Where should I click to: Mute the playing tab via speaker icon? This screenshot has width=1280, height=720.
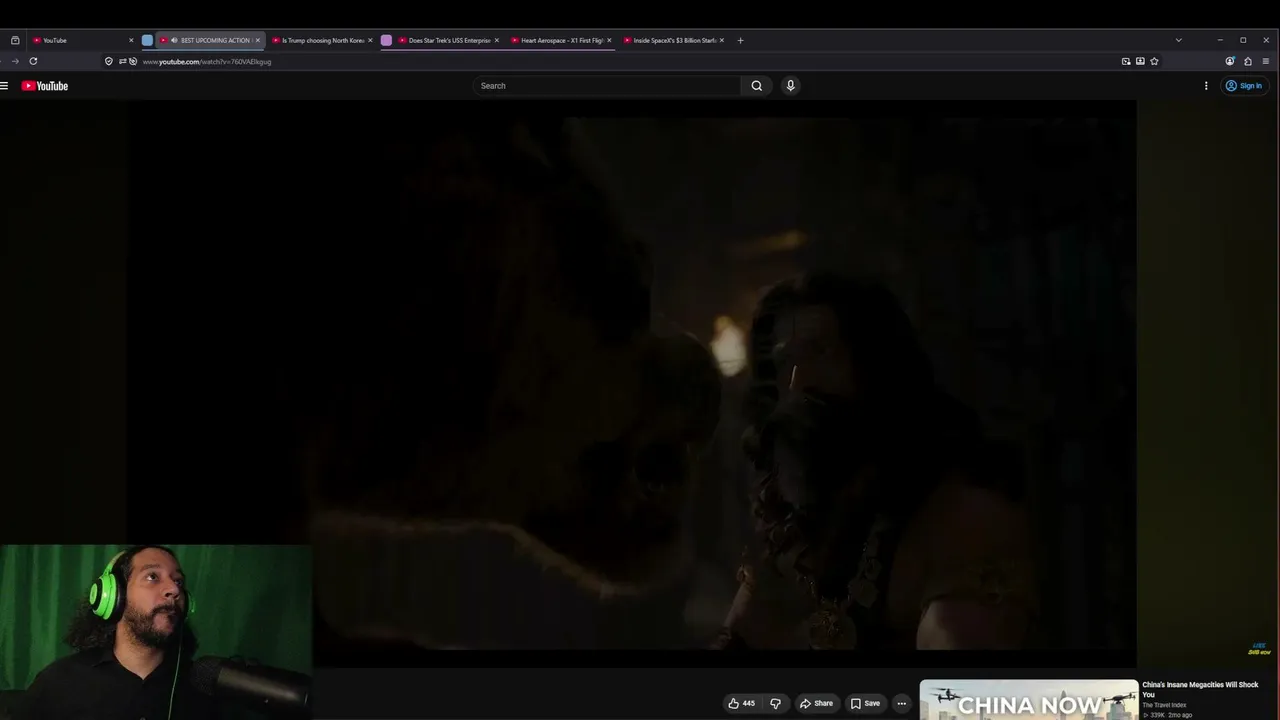pos(174,40)
